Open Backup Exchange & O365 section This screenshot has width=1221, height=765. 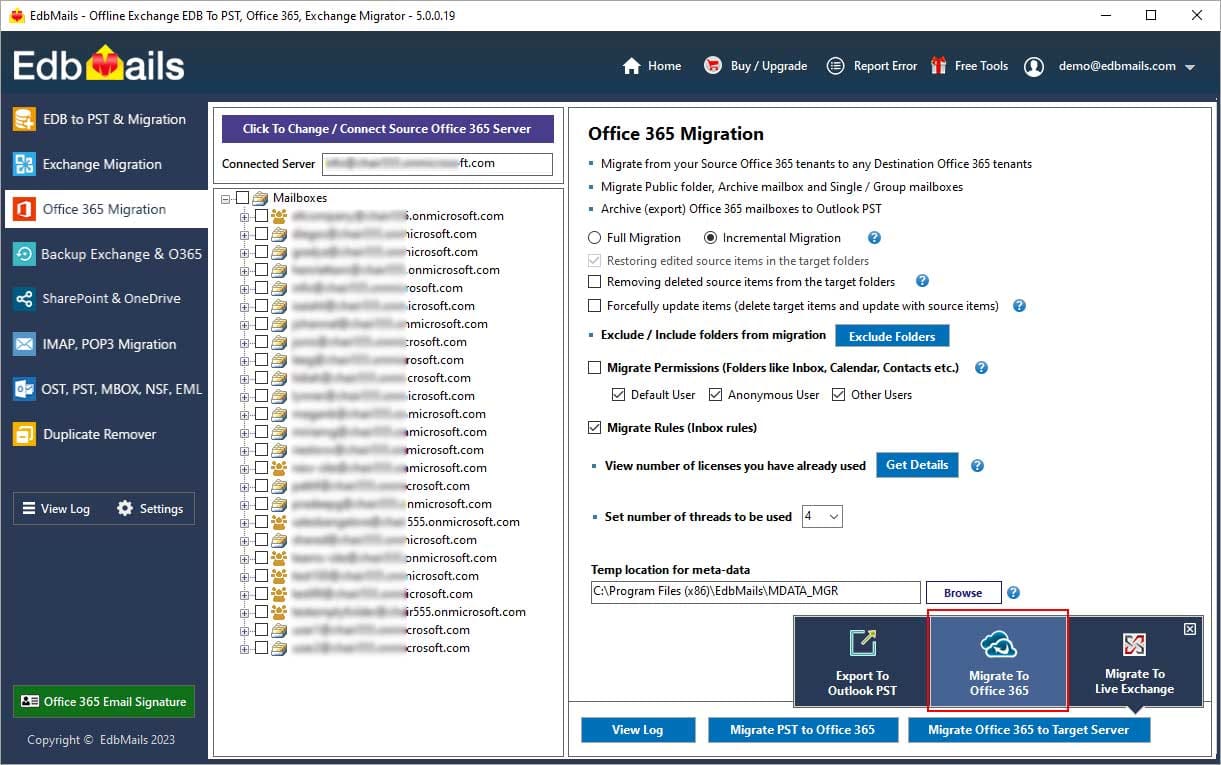[104, 254]
